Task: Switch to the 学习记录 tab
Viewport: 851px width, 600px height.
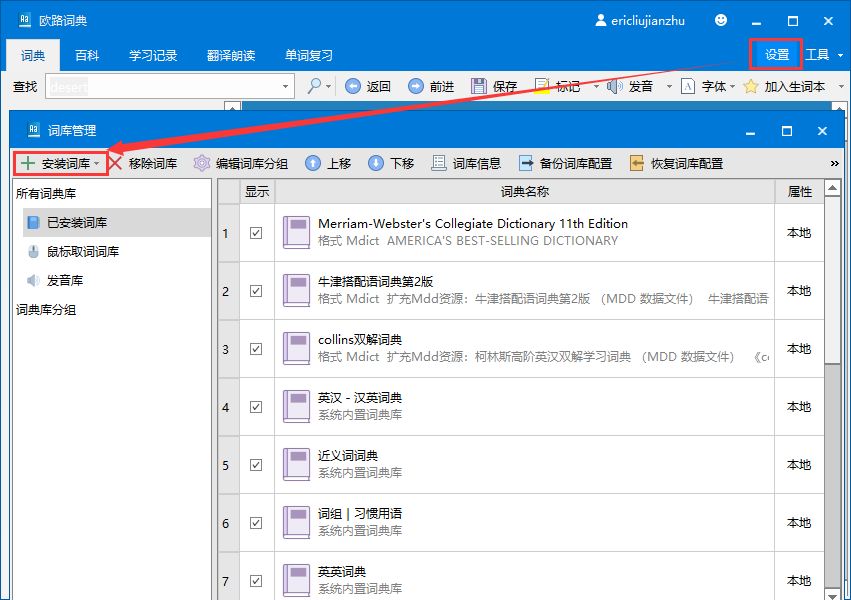Action: 153,55
